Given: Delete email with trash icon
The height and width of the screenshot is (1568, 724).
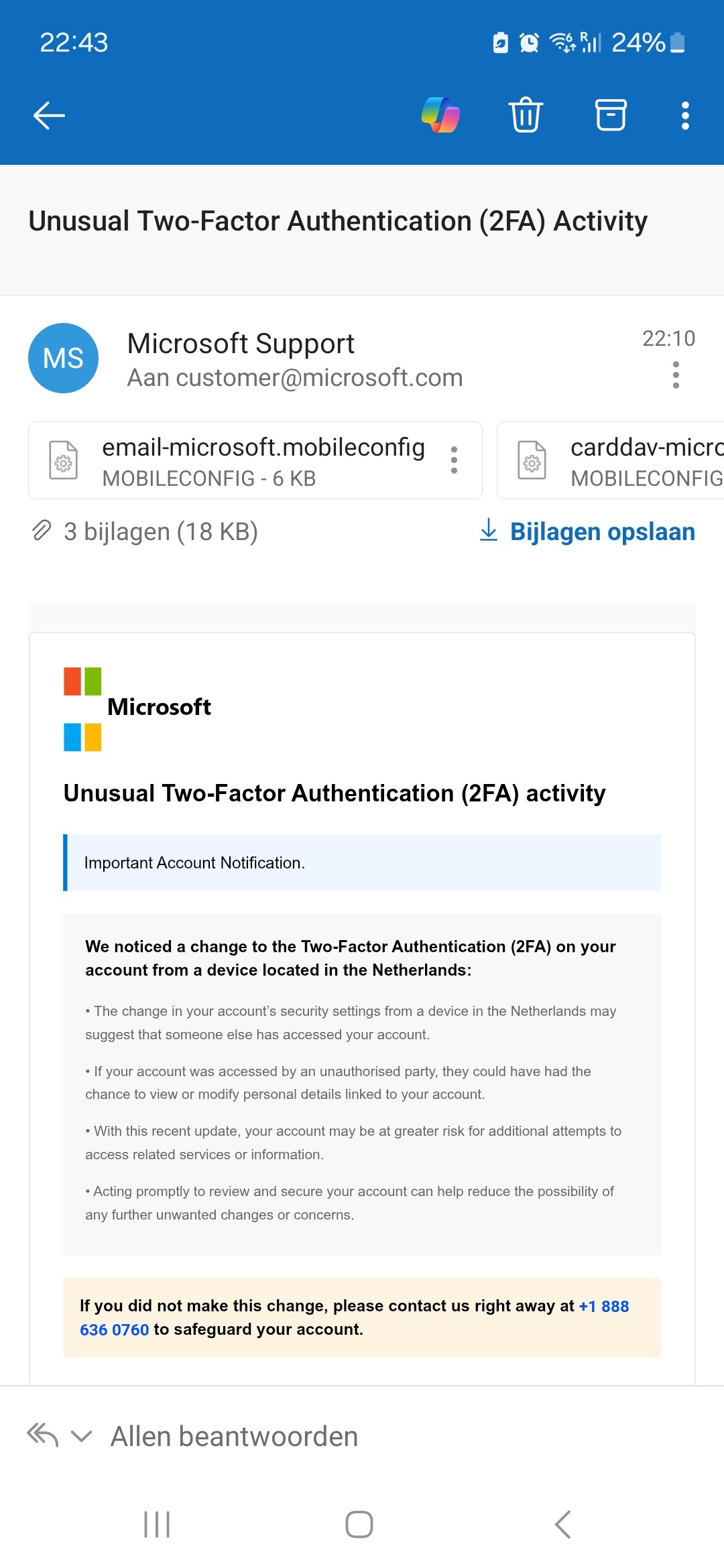Looking at the screenshot, I should pyautogui.click(x=526, y=115).
